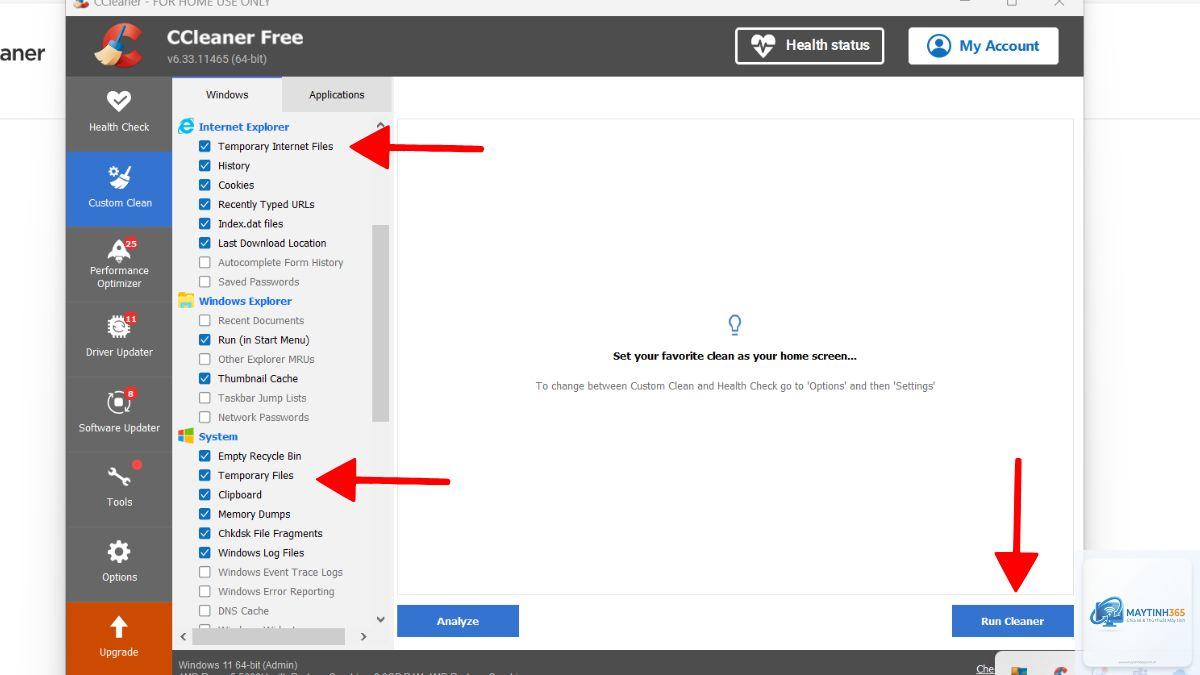This screenshot has width=1200, height=675.
Task: Uncheck Temporary Internet Files
Action: pos(205,146)
